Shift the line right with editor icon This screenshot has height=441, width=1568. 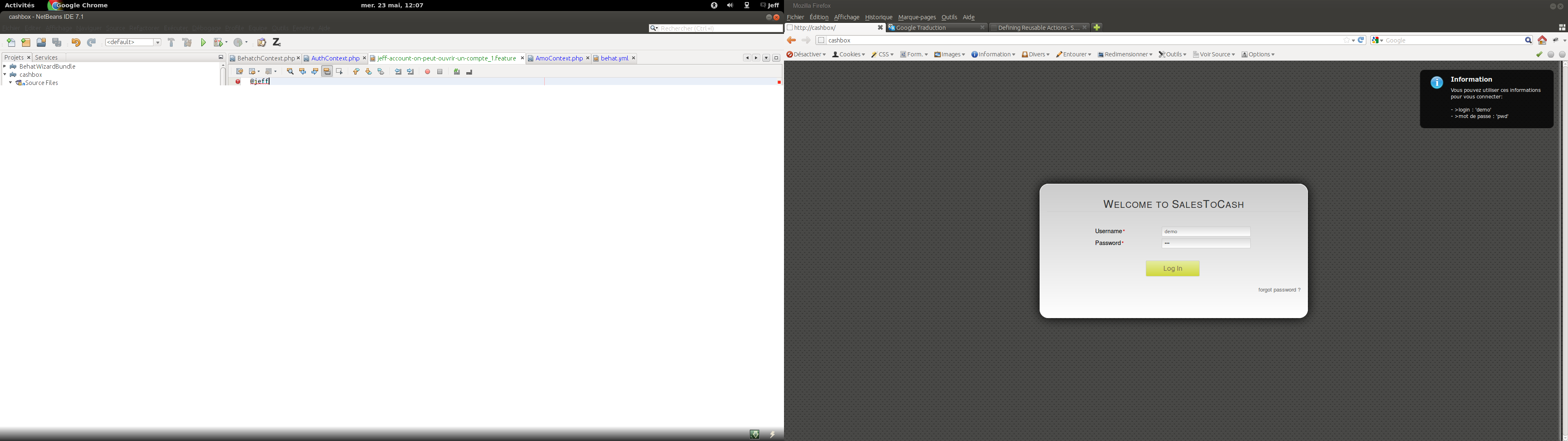[x=411, y=72]
